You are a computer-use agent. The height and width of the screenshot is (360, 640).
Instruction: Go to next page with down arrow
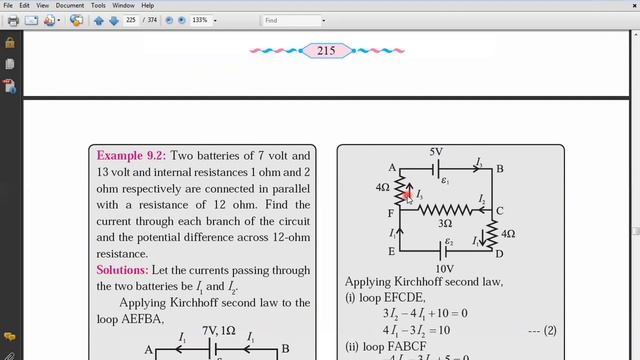114,20
